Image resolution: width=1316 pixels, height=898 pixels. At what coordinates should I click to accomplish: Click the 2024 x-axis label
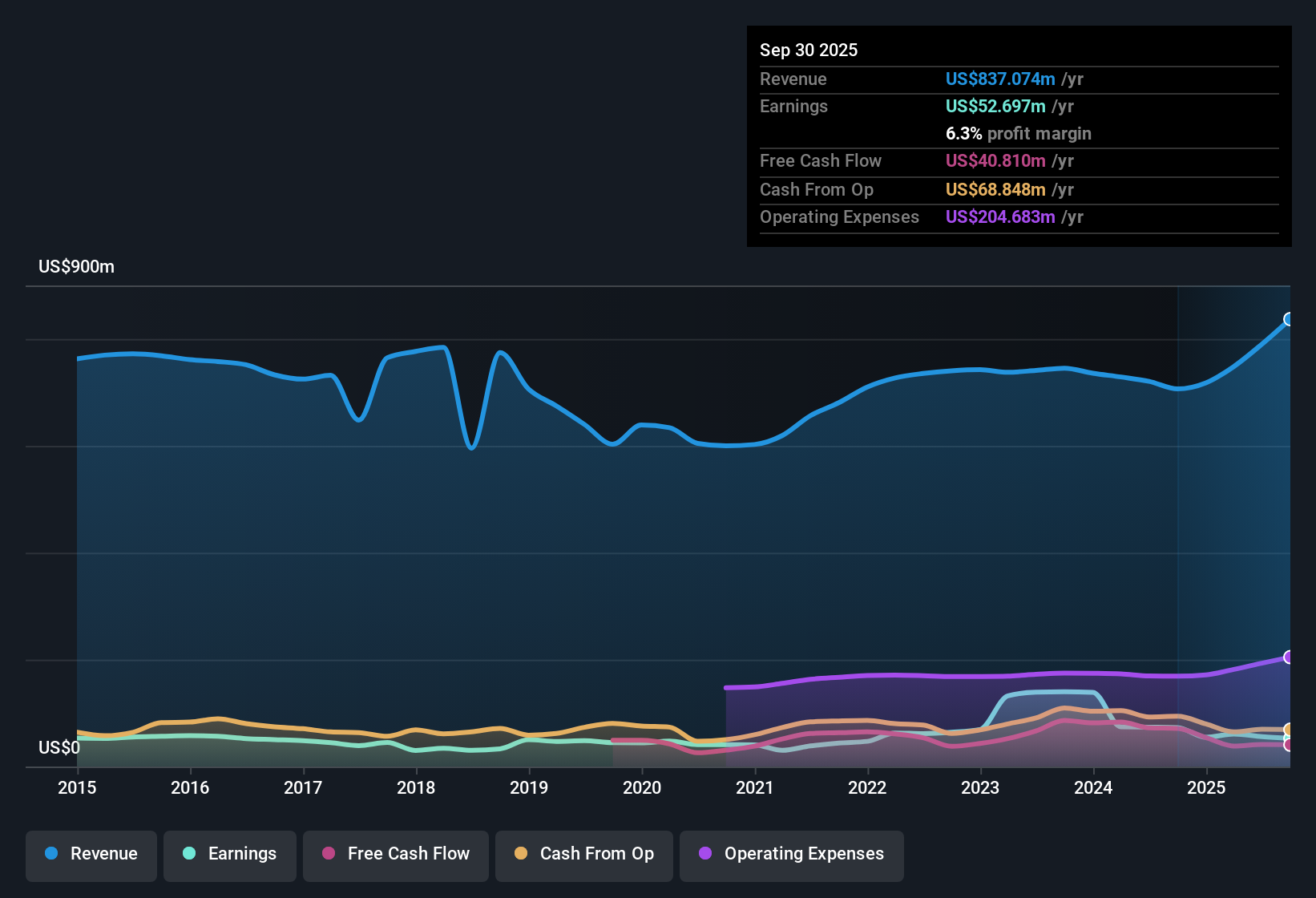(1093, 787)
